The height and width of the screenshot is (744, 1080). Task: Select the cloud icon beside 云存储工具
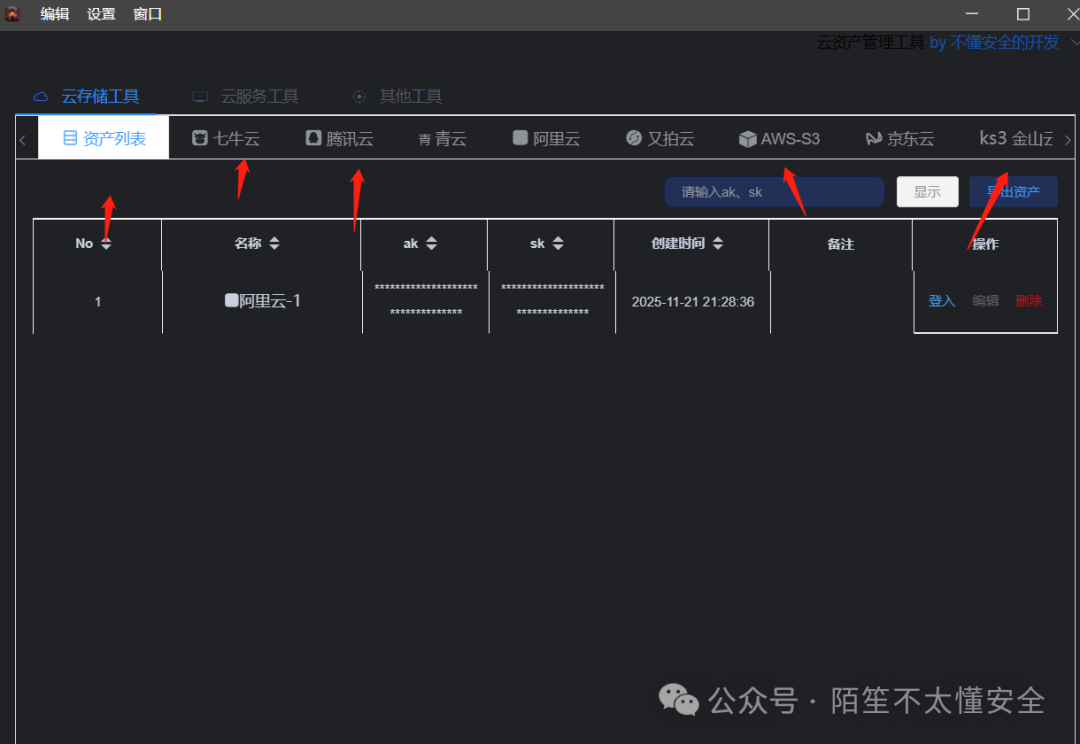tap(40, 96)
